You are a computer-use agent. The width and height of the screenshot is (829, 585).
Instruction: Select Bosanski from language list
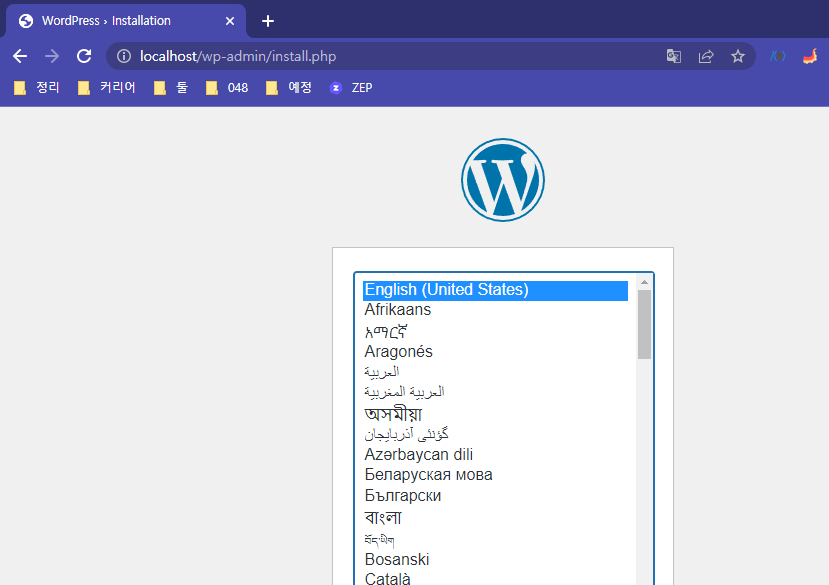[x=495, y=560]
